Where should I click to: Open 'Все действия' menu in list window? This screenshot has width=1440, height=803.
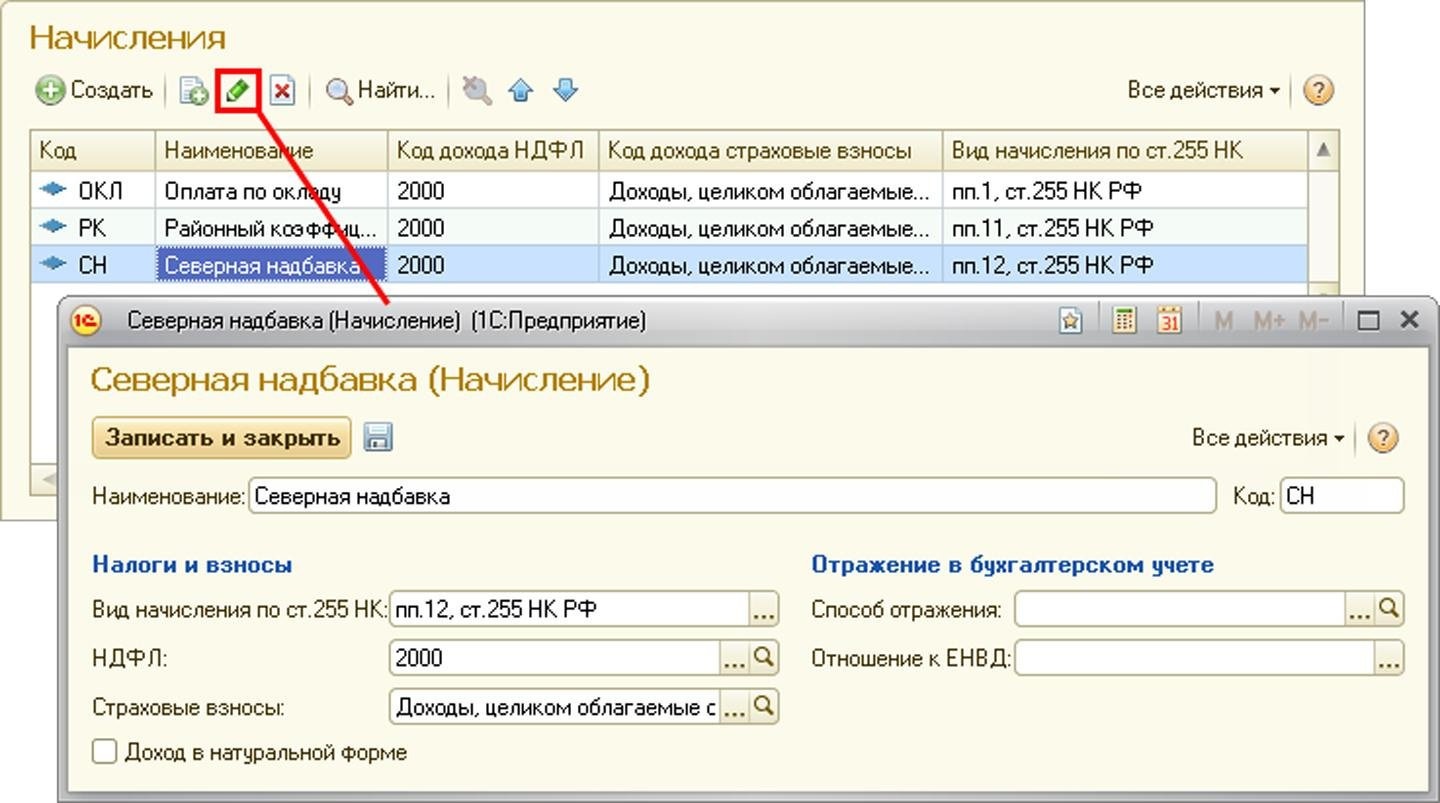pyautogui.click(x=1203, y=91)
